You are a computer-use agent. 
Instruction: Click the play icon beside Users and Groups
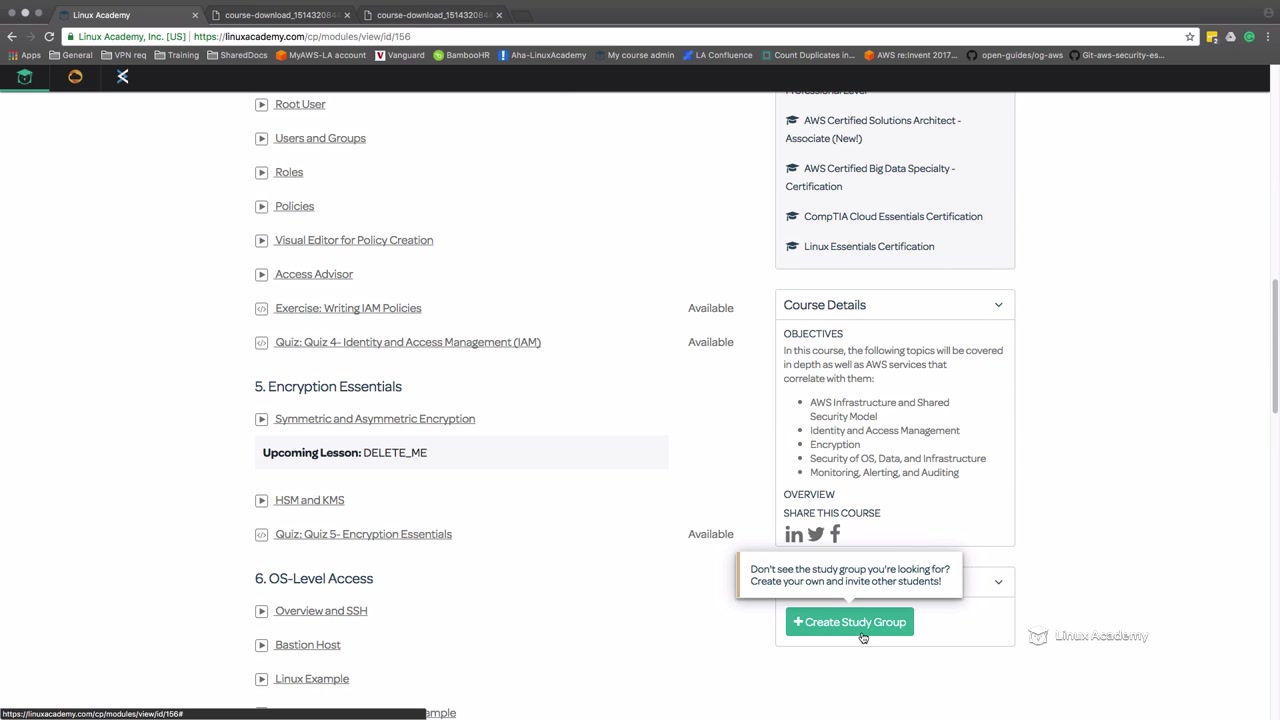pyautogui.click(x=261, y=138)
